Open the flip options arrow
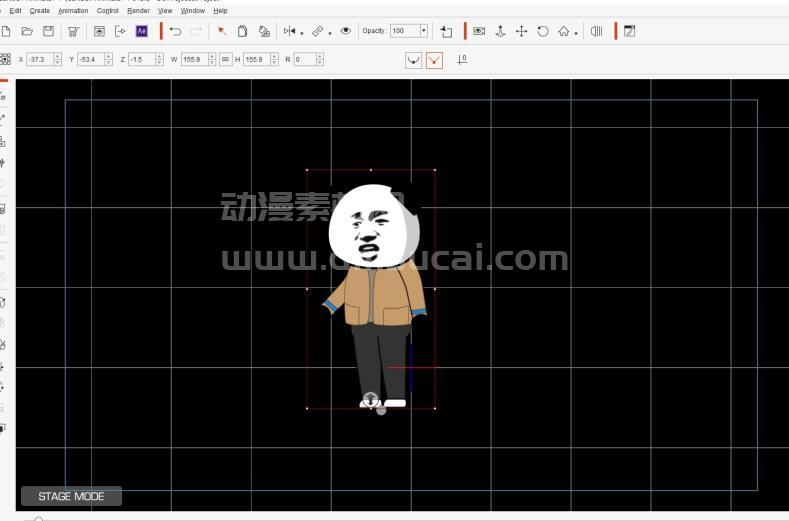789x521 pixels. click(301, 33)
